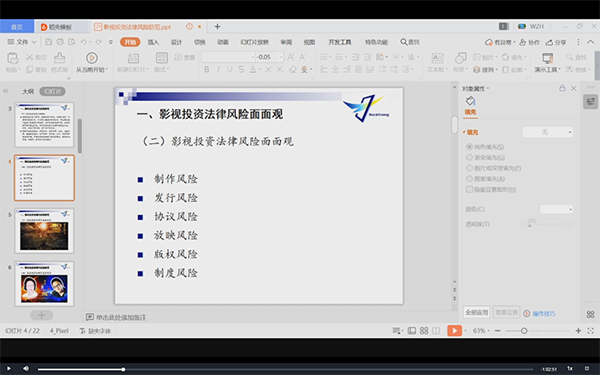Click the undo arrow icon

coord(84,42)
